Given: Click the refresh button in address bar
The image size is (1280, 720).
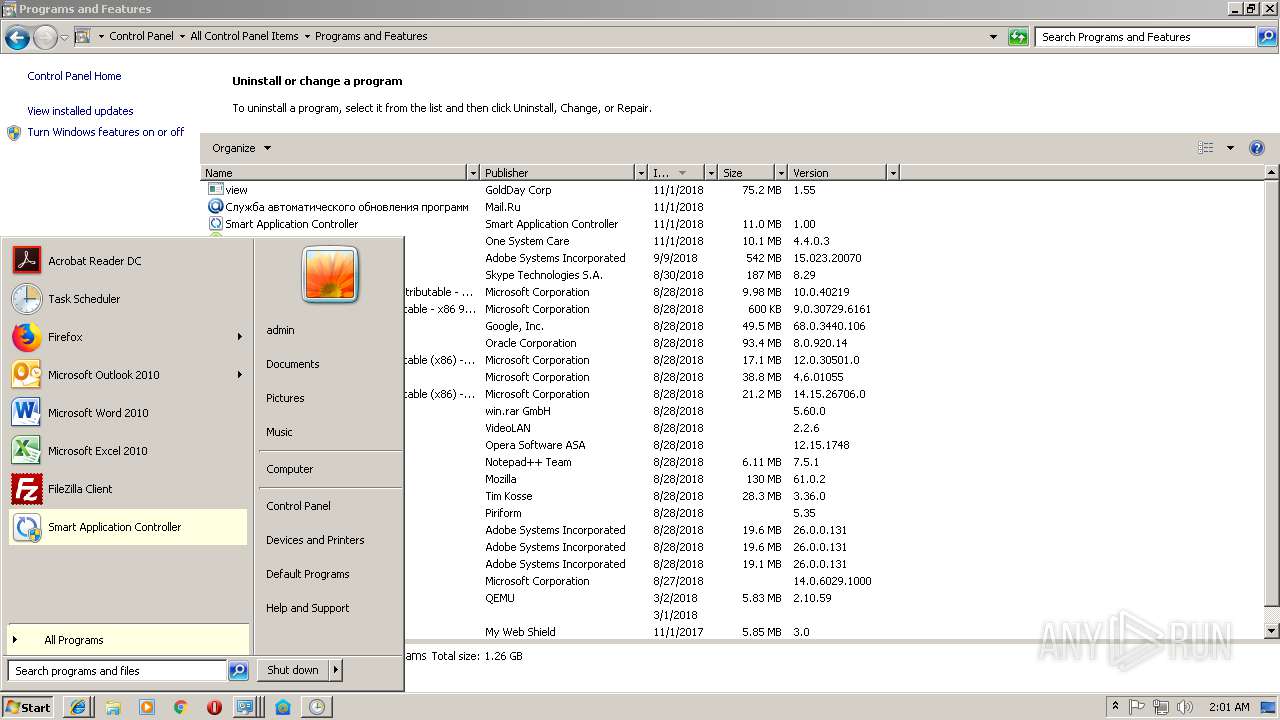Looking at the screenshot, I should point(1018,37).
